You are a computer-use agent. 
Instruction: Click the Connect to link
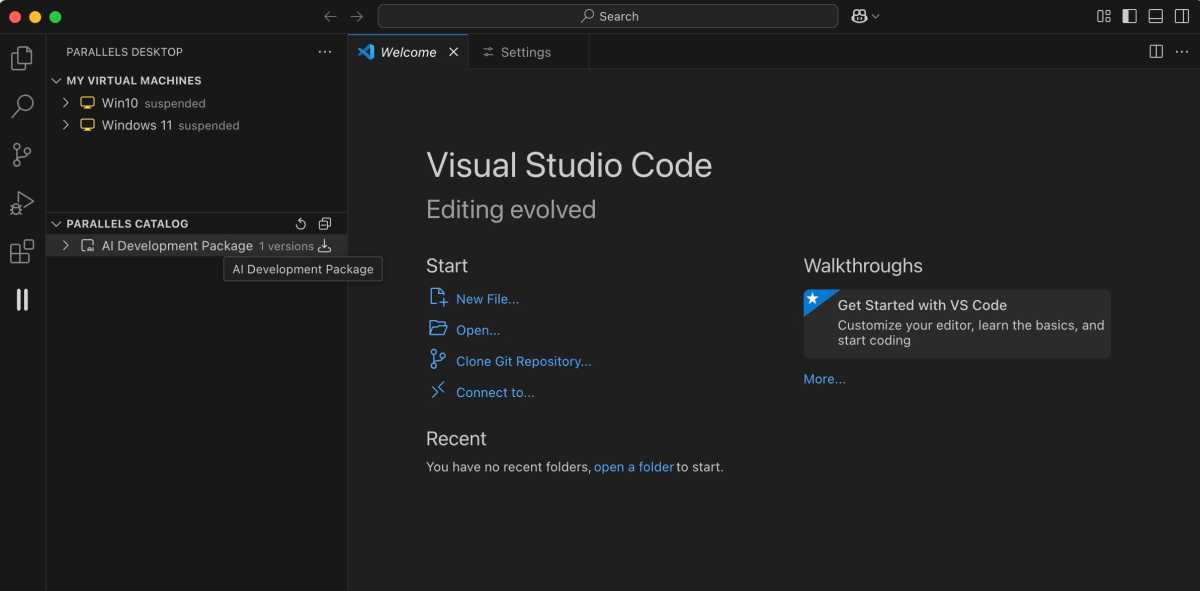495,392
